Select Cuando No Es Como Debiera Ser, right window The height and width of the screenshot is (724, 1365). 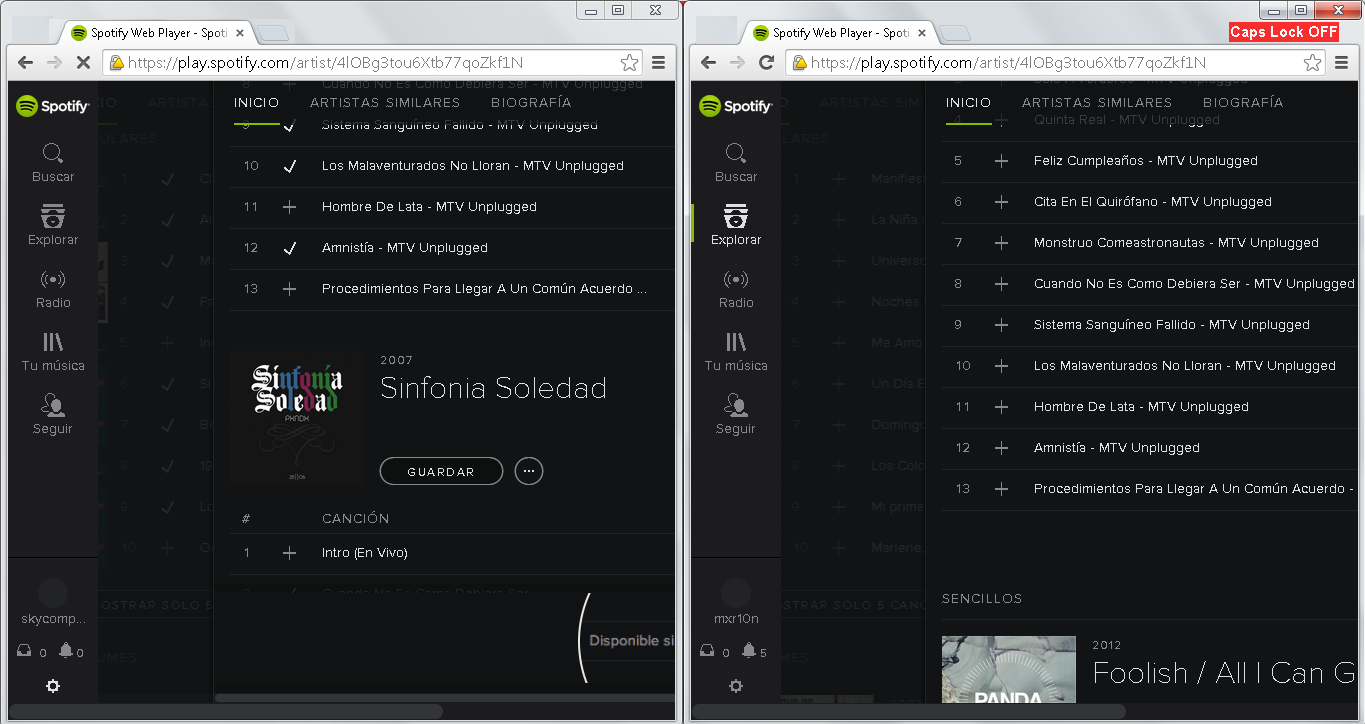(x=1194, y=284)
